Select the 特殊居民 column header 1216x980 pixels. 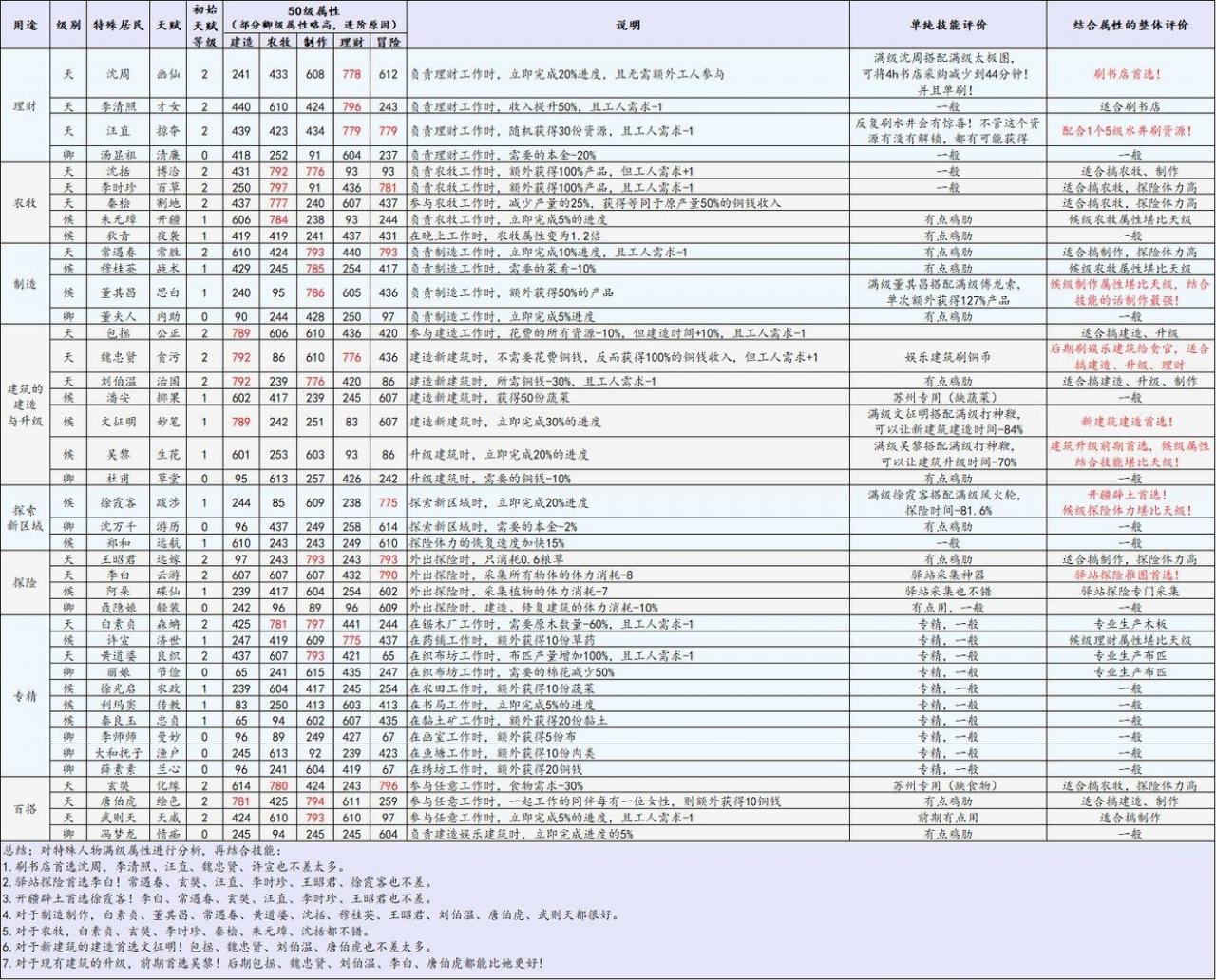tap(119, 26)
